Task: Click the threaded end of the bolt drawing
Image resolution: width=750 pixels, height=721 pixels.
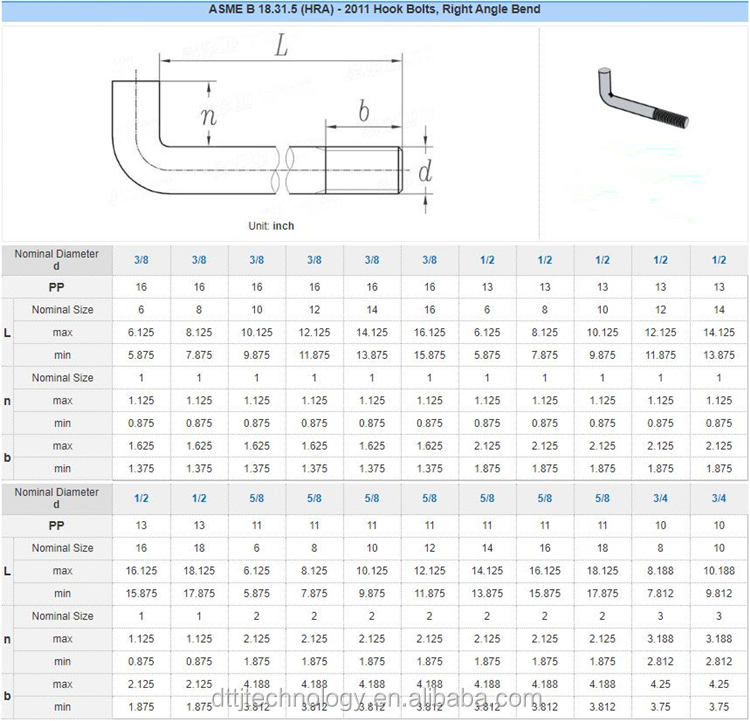Action: coord(362,171)
